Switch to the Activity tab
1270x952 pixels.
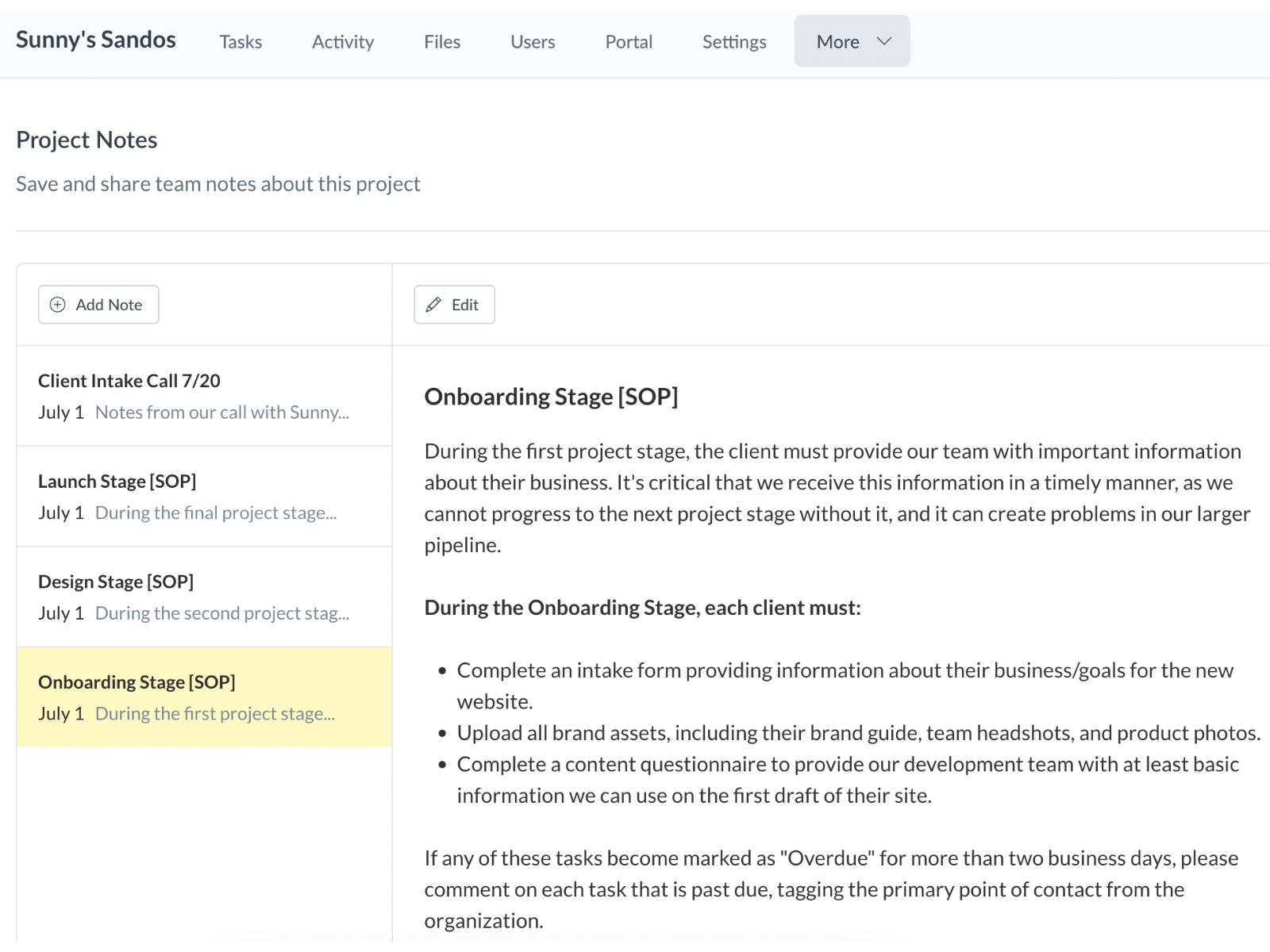click(342, 42)
